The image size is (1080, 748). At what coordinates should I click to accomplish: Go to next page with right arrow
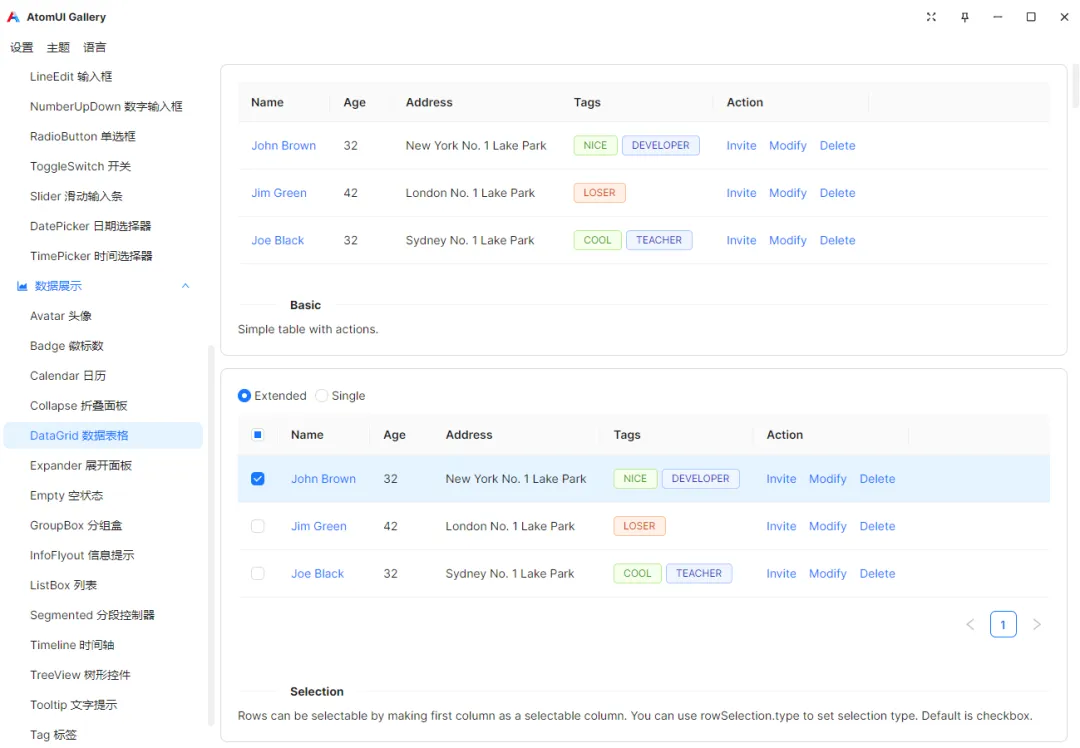1036,625
